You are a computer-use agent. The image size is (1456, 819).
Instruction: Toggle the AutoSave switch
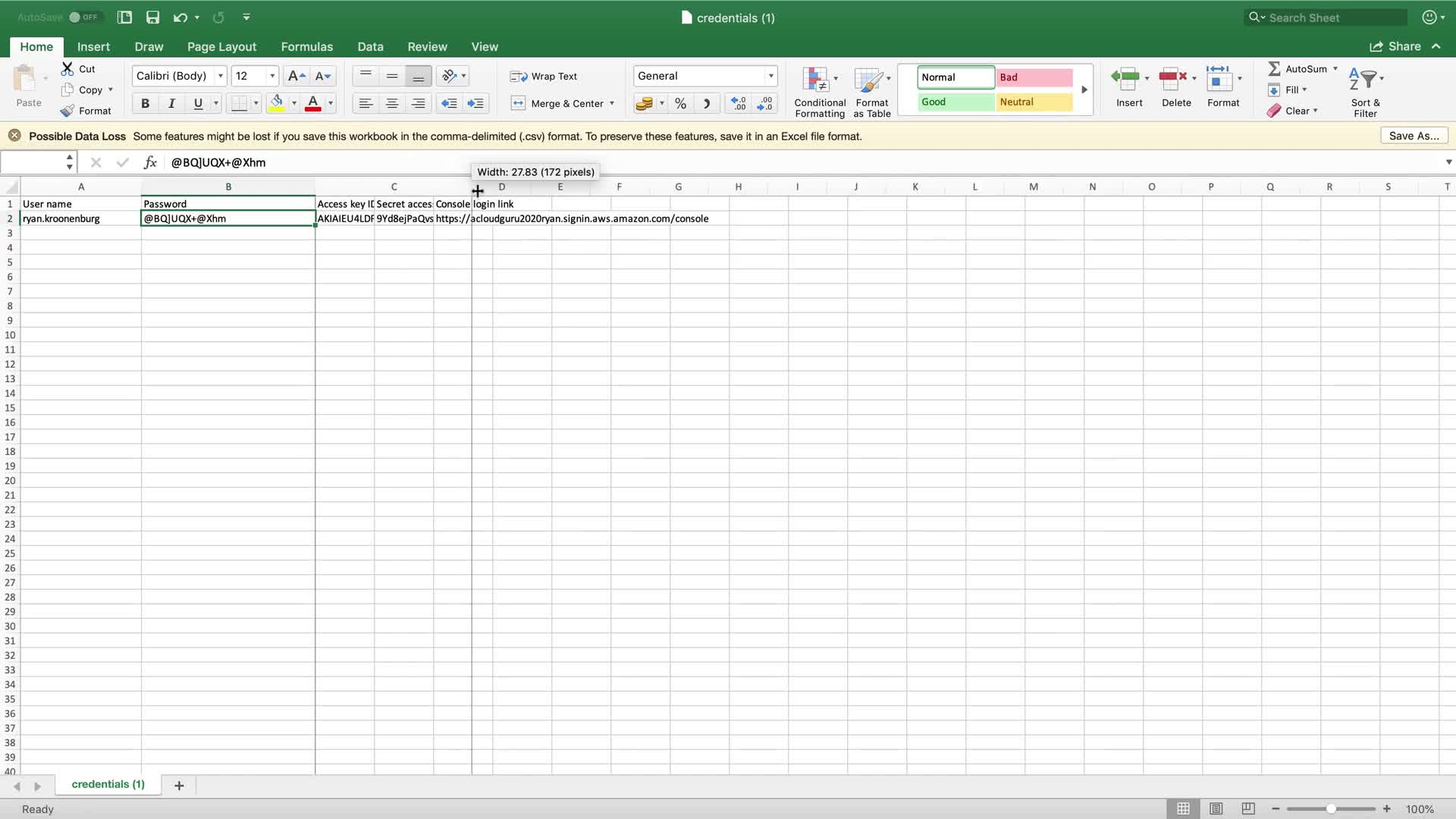click(82, 17)
